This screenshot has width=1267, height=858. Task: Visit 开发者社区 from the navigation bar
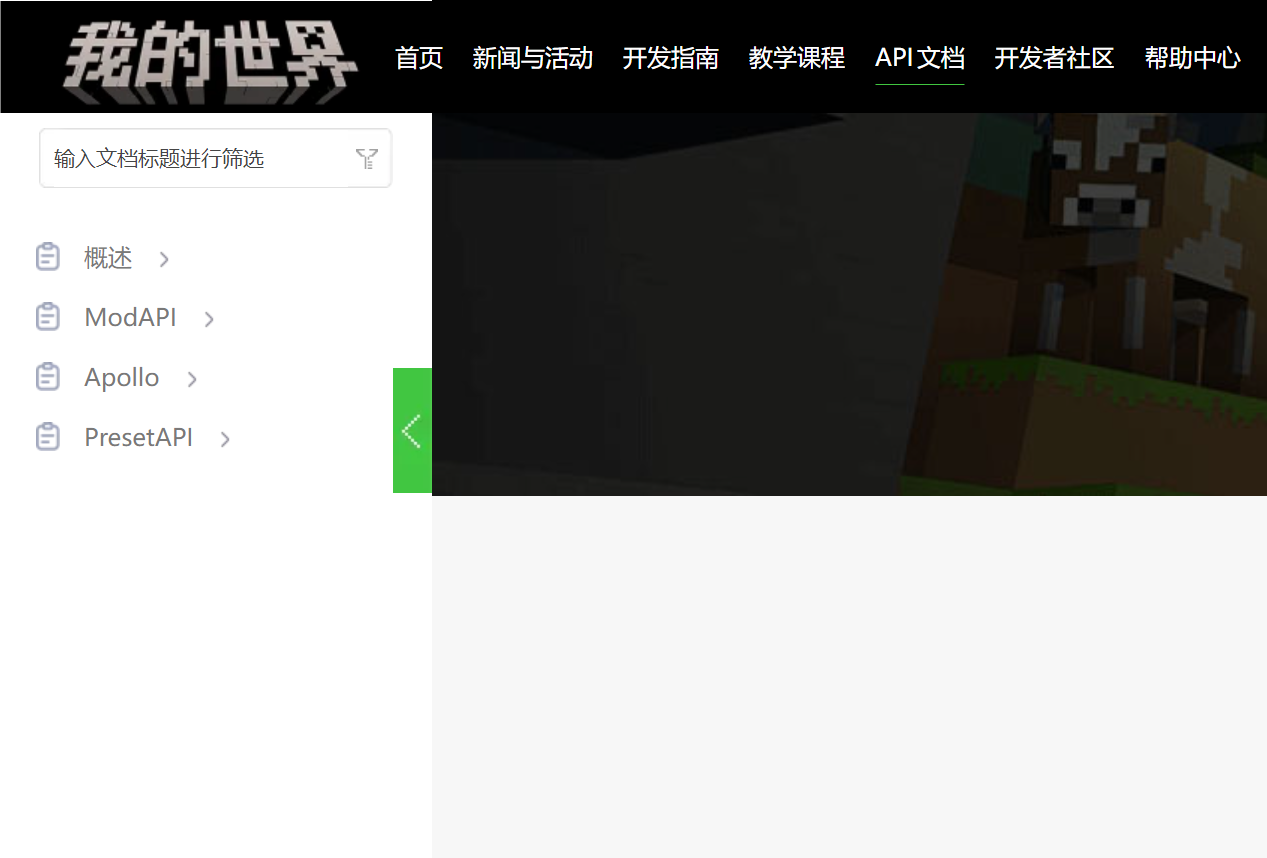pos(1054,58)
